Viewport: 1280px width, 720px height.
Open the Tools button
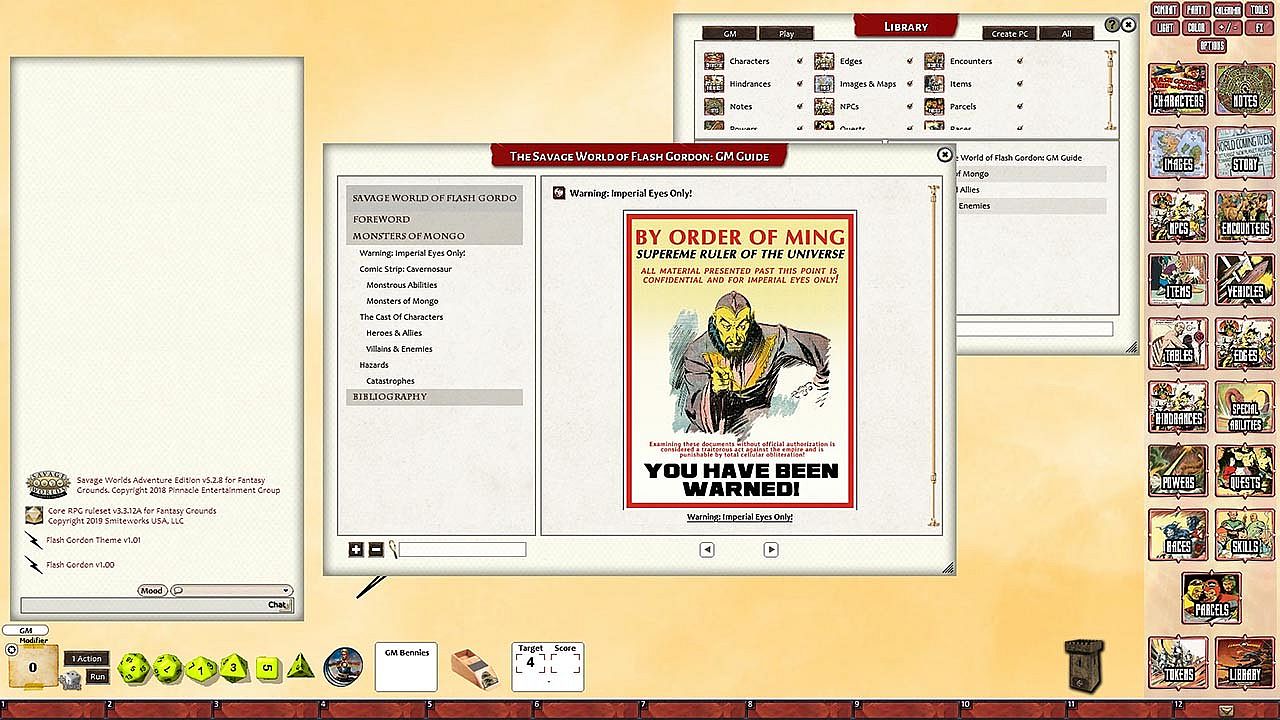tap(1260, 10)
